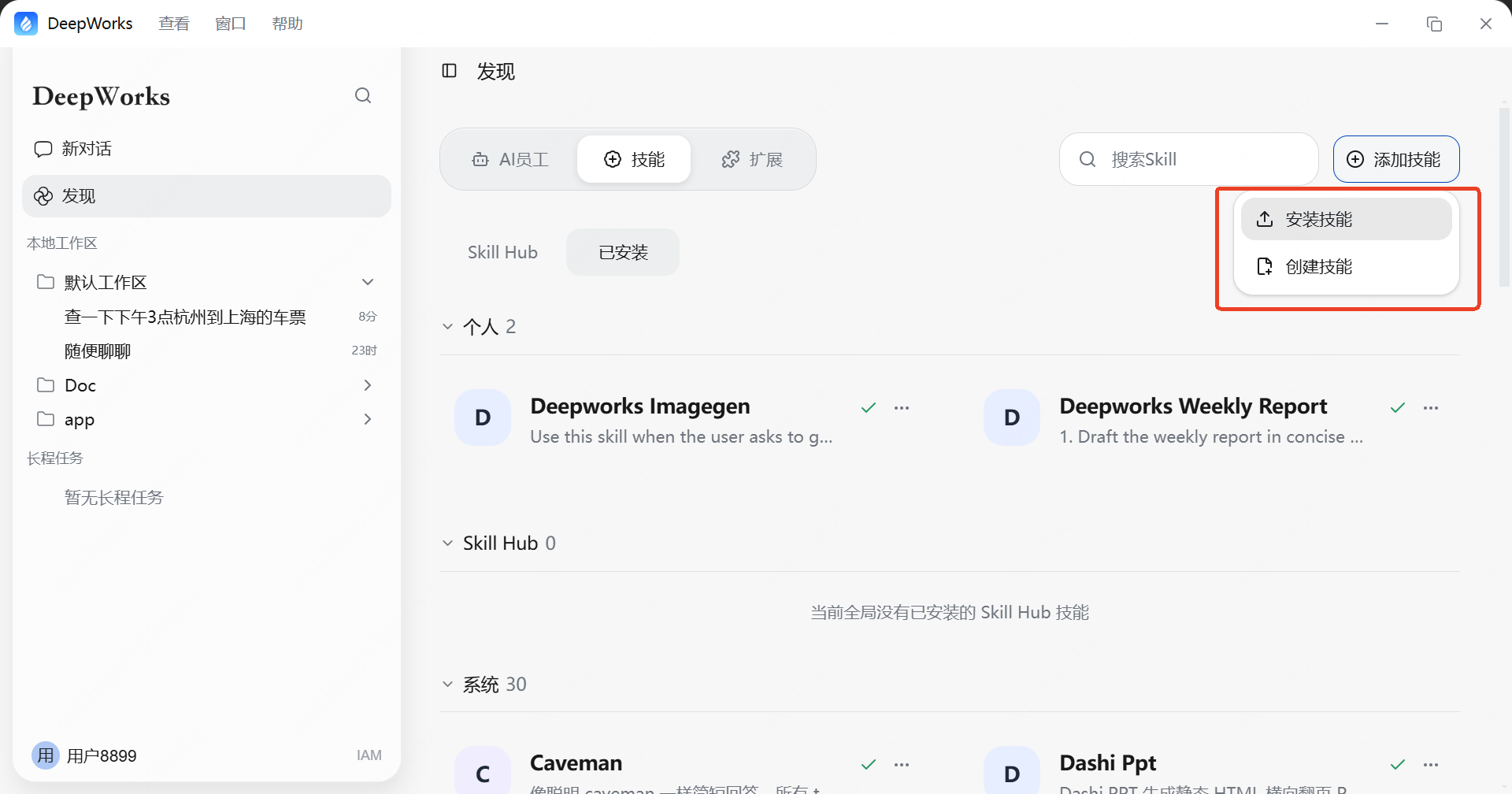The height and width of the screenshot is (794, 1512).
Task: Open more options for Caveman
Action: [902, 764]
